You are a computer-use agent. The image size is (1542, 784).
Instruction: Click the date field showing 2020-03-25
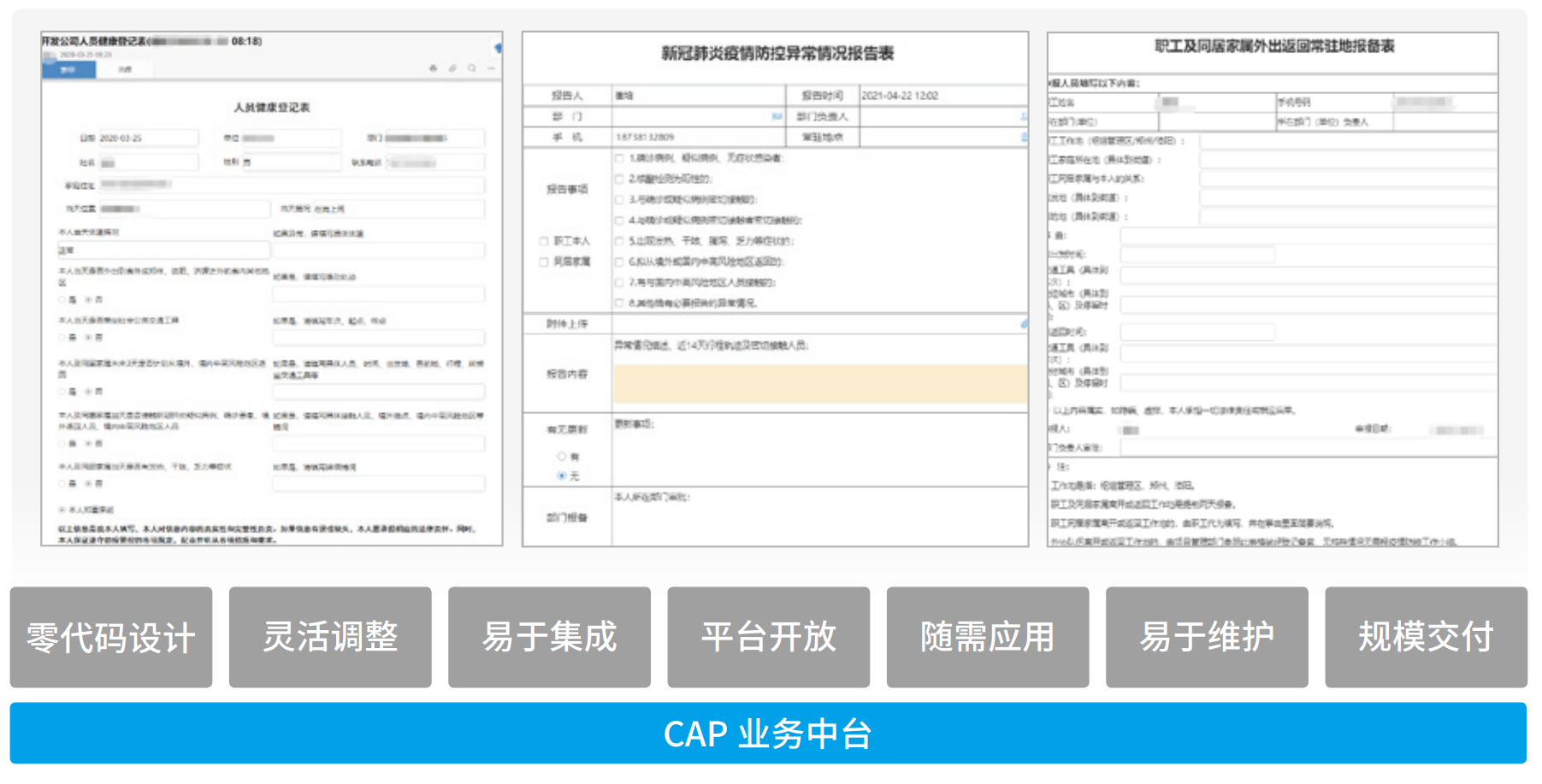148,138
